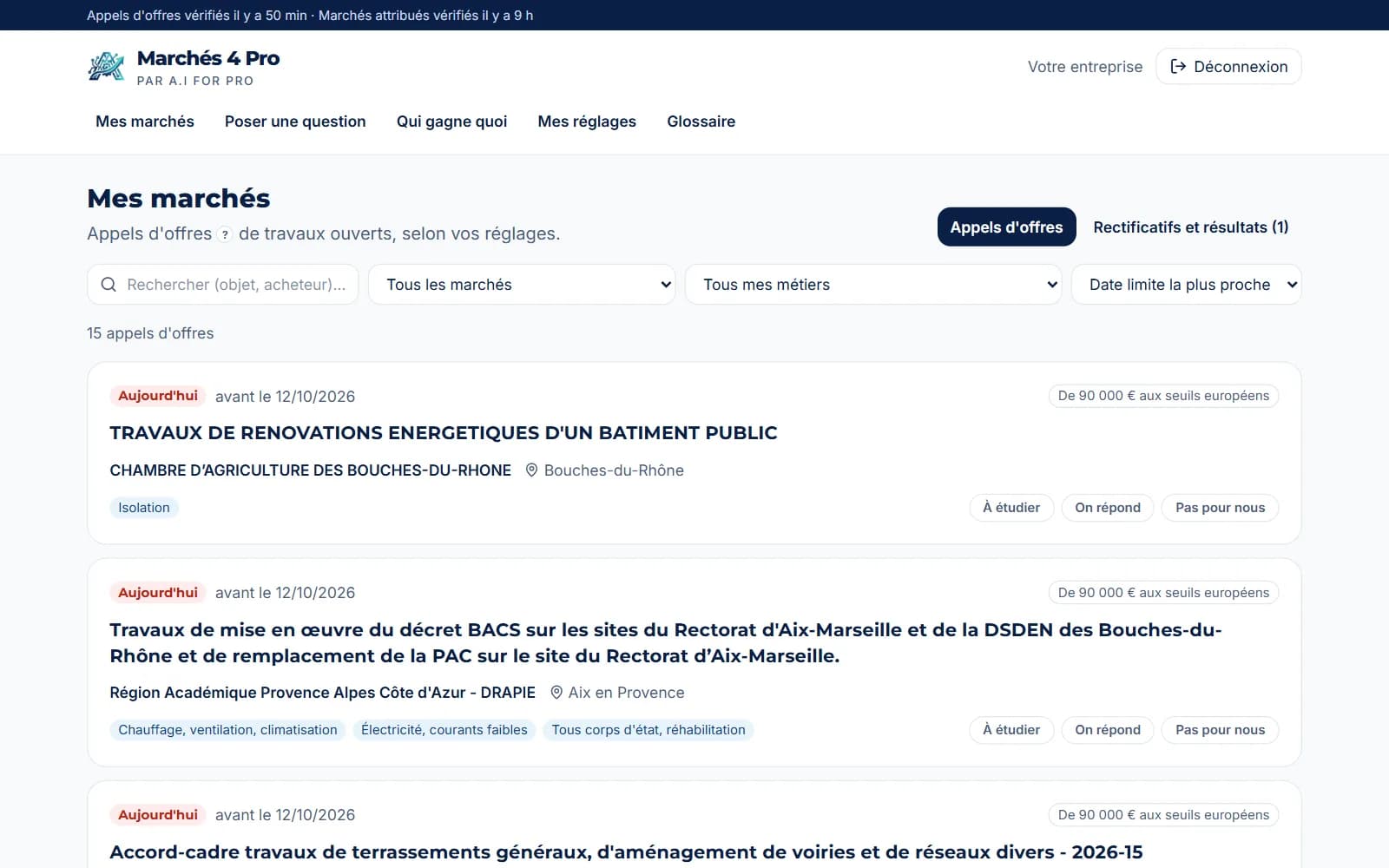The width and height of the screenshot is (1389, 868).
Task: Open the Date limite la plus proche sort dropdown
Action: (1186, 285)
